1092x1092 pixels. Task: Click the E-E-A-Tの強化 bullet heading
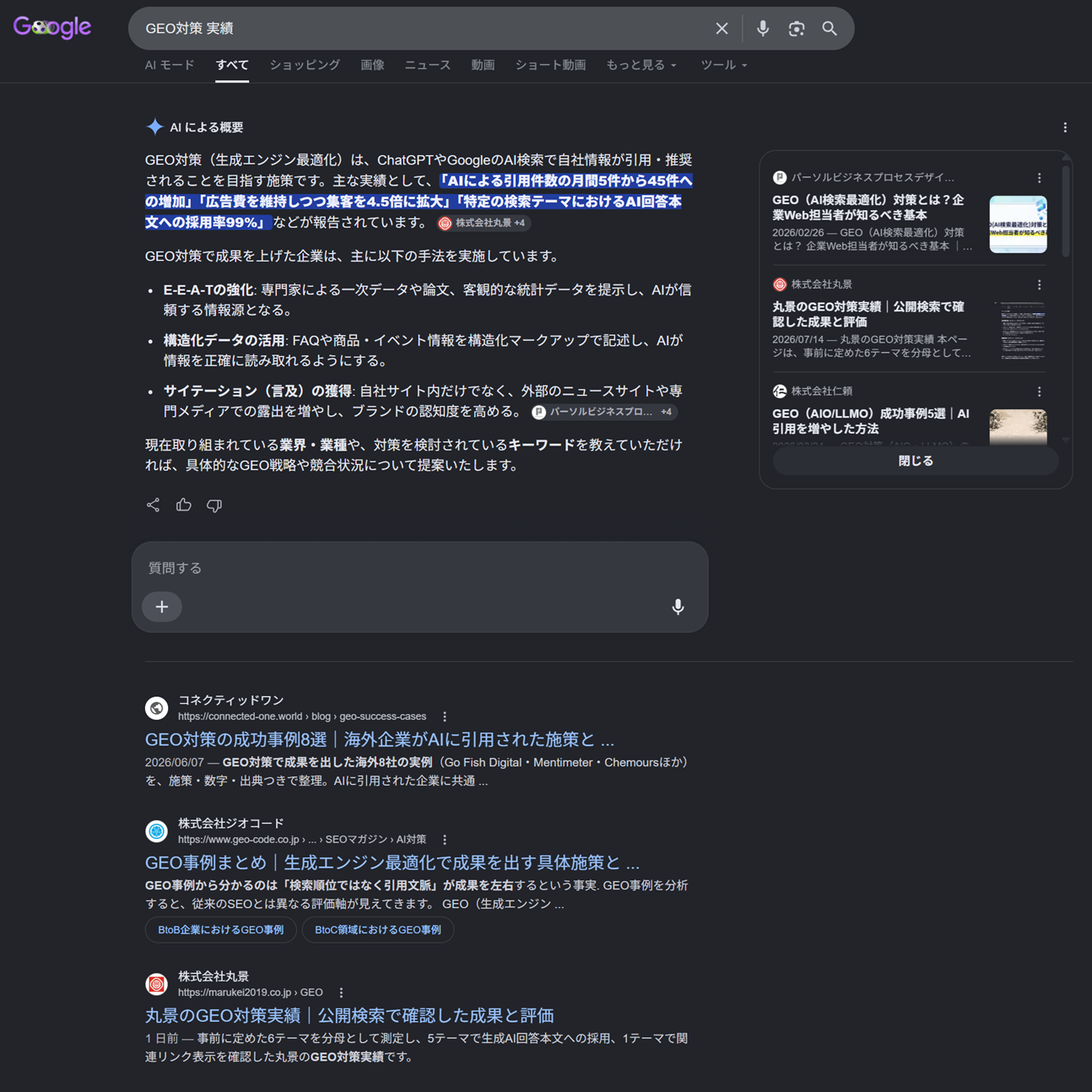click(208, 290)
